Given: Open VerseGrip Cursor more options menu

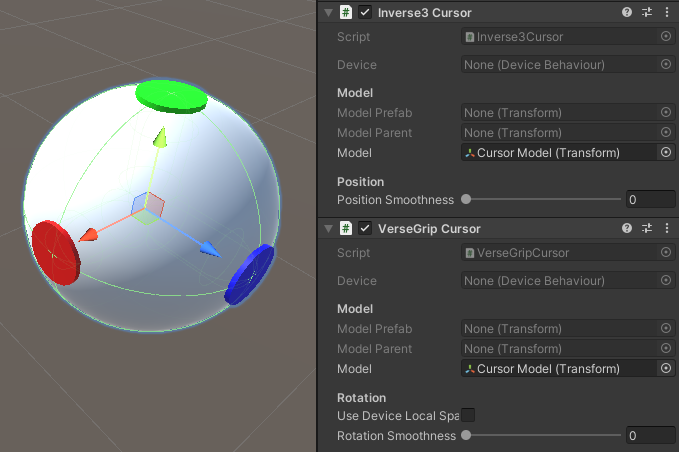Looking at the screenshot, I should coord(667,229).
